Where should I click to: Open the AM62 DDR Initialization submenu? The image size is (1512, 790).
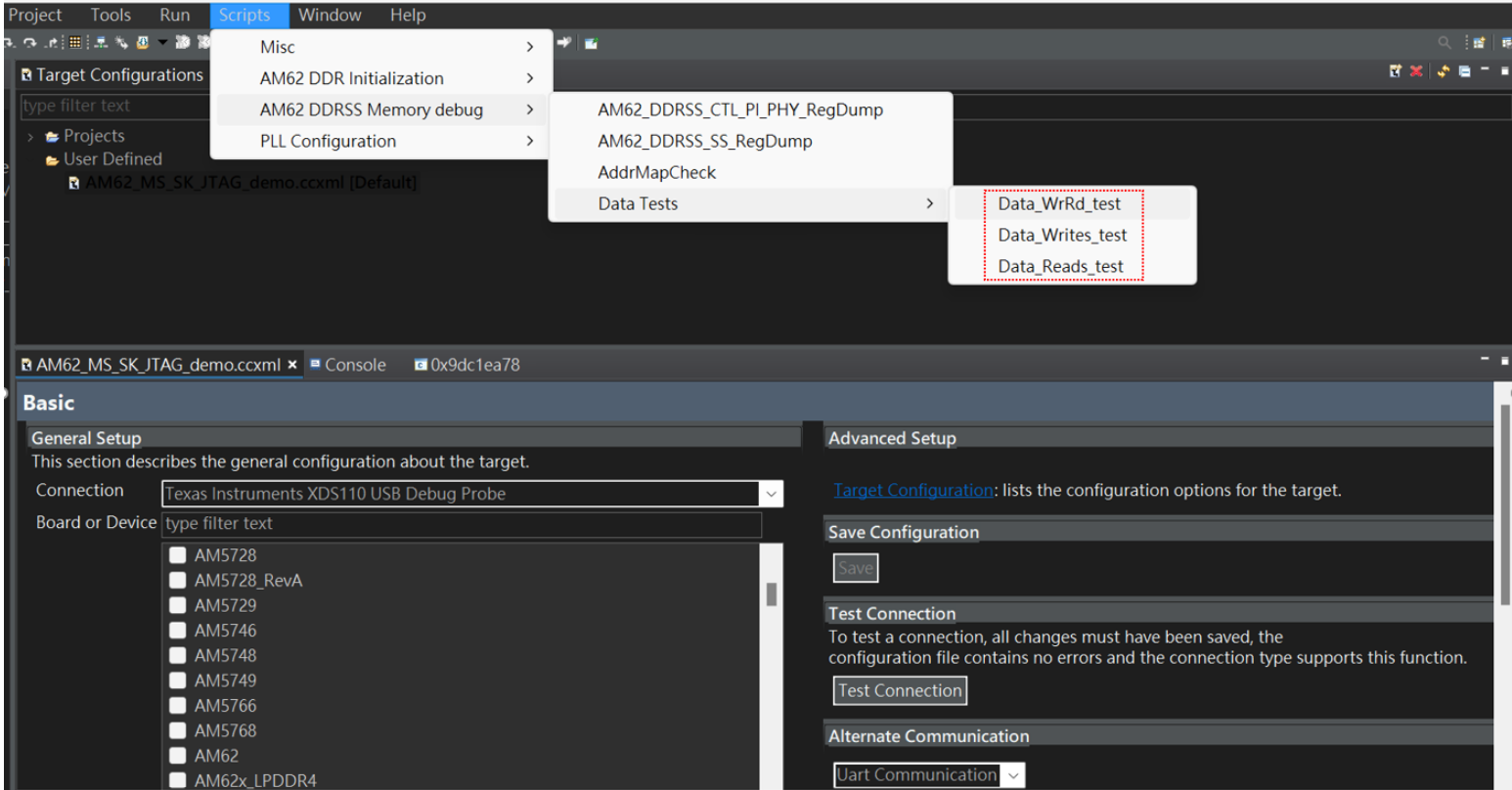click(381, 78)
